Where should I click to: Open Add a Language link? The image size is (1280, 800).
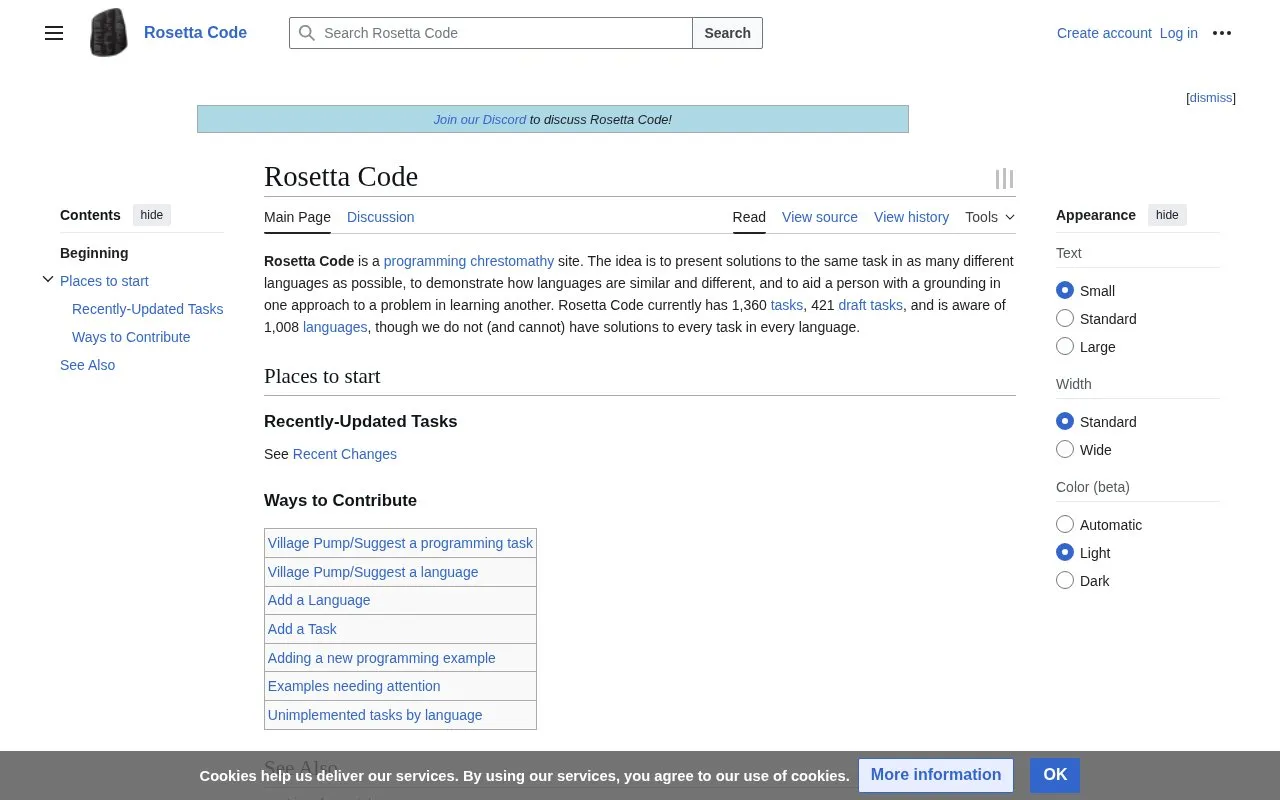coord(319,600)
